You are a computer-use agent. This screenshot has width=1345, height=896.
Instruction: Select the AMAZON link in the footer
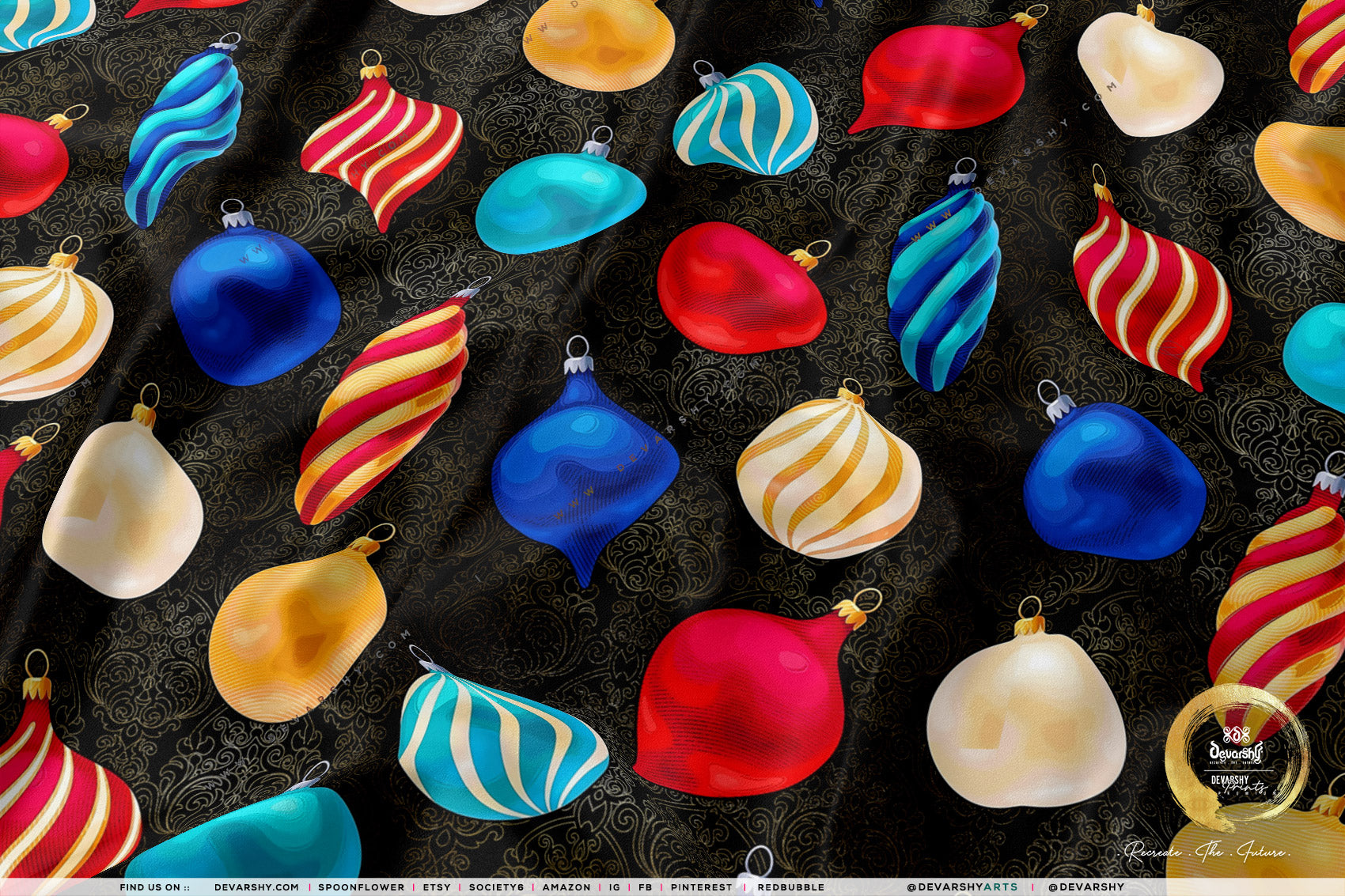[x=566, y=887]
